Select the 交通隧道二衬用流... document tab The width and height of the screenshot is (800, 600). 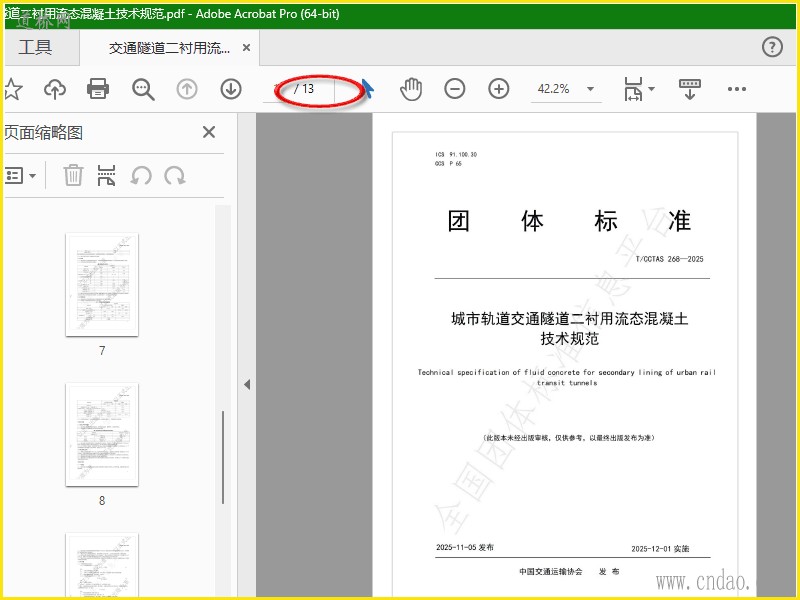point(169,48)
